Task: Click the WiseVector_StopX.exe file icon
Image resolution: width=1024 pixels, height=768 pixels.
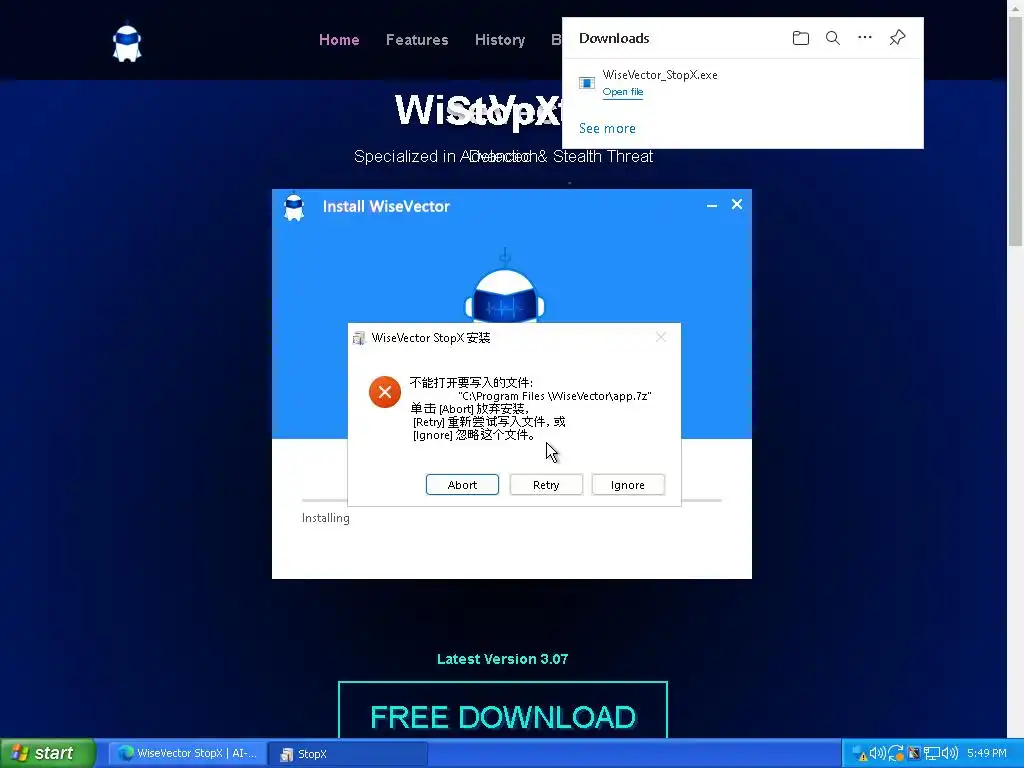Action: click(x=586, y=83)
